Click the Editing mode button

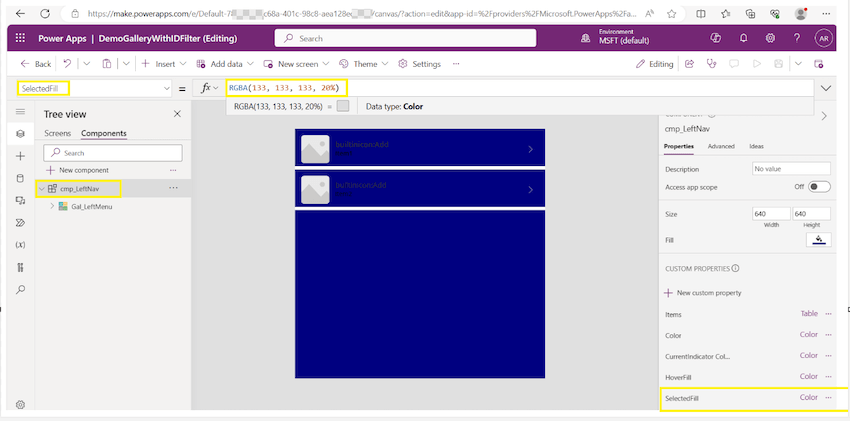[x=654, y=64]
